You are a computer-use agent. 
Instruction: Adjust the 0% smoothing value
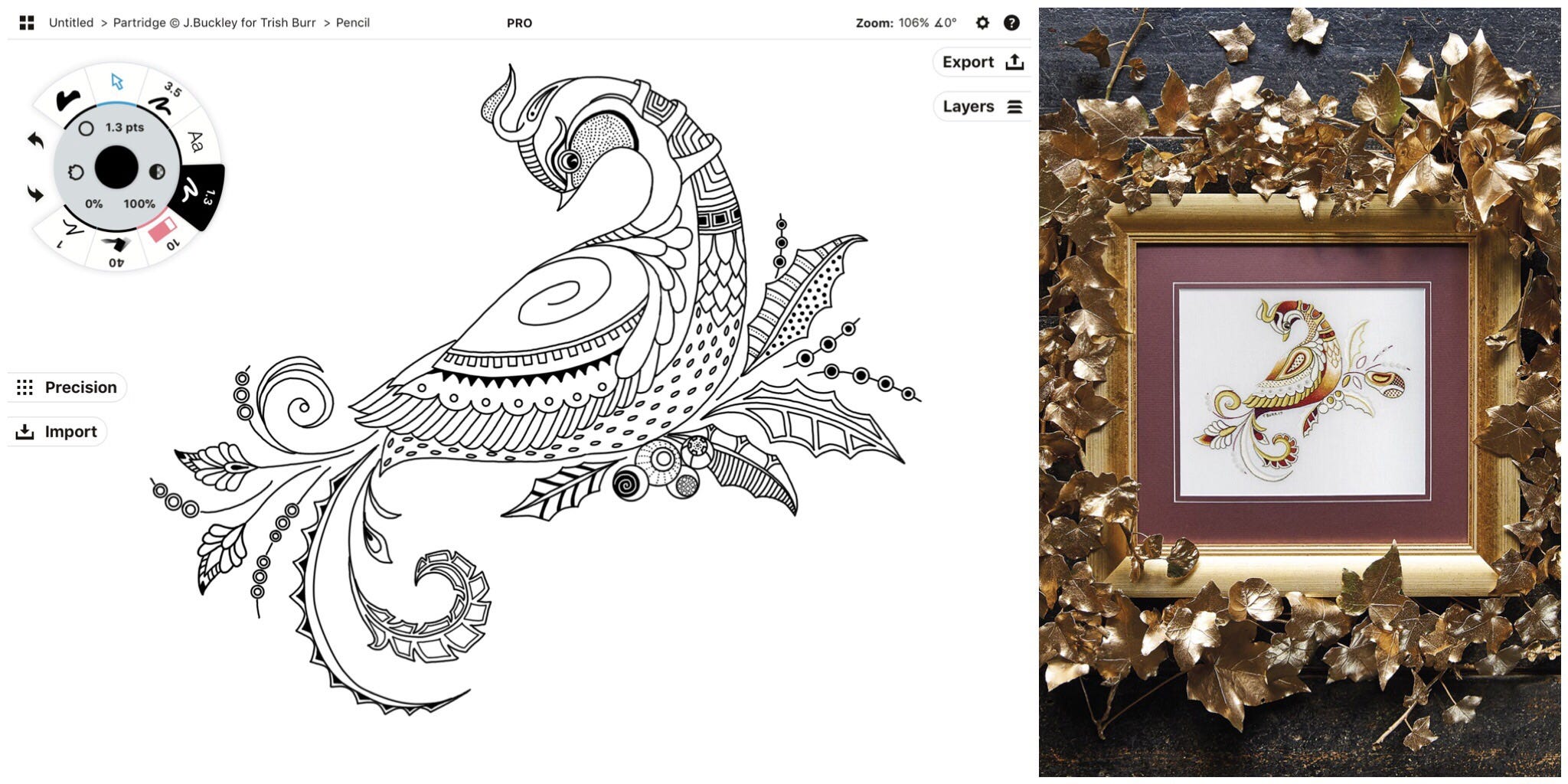point(94,204)
